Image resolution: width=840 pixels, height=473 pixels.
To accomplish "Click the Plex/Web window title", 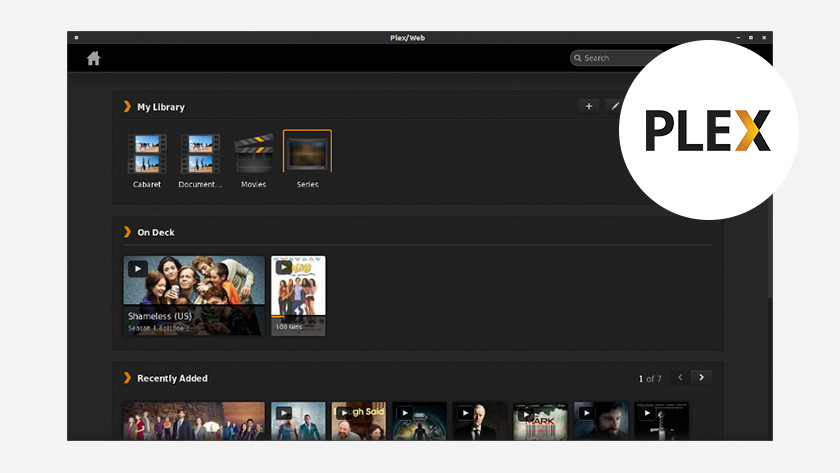I will tap(408, 37).
